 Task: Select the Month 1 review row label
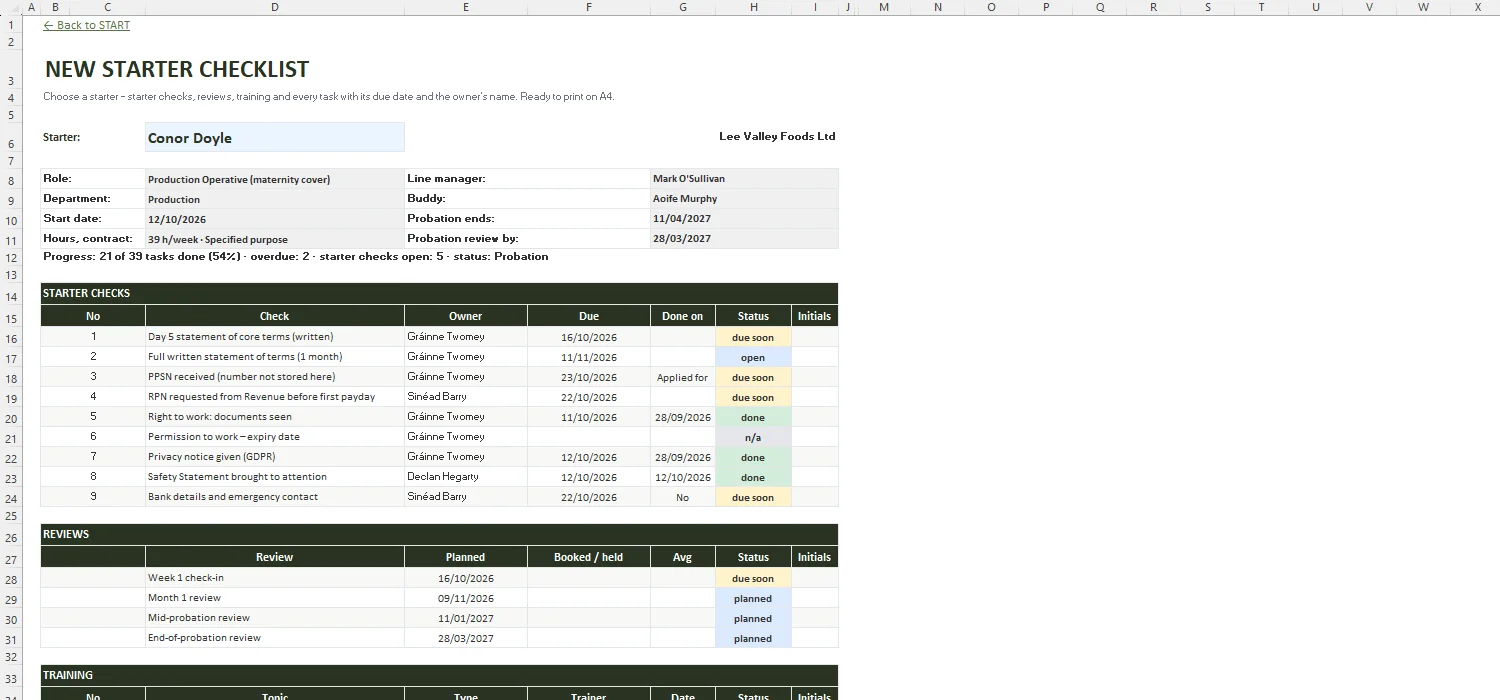point(275,598)
